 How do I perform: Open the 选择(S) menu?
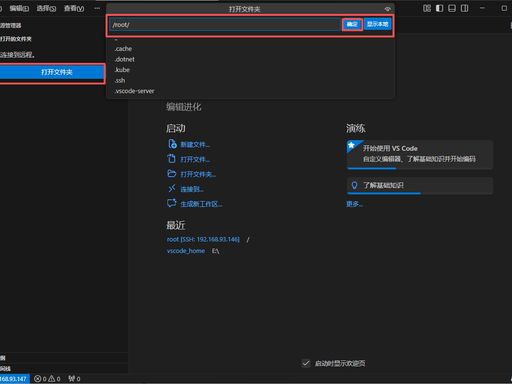coord(46,9)
